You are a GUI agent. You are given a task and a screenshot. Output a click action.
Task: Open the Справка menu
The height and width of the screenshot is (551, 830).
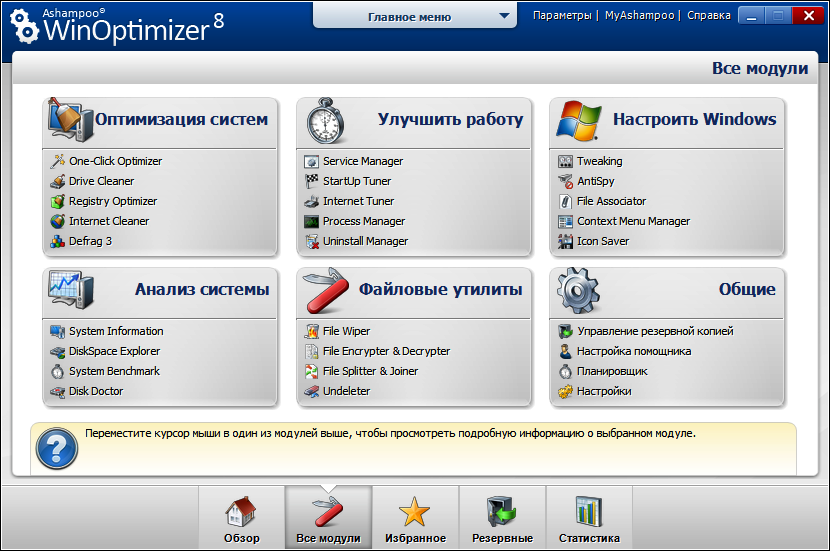click(x=709, y=16)
